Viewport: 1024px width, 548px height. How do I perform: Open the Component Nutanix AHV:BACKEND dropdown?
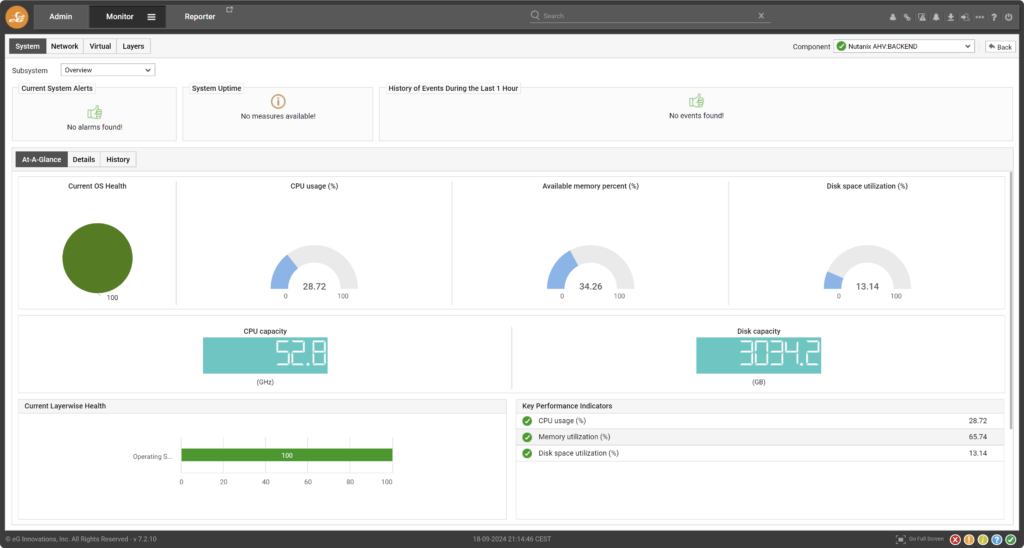[x=904, y=46]
